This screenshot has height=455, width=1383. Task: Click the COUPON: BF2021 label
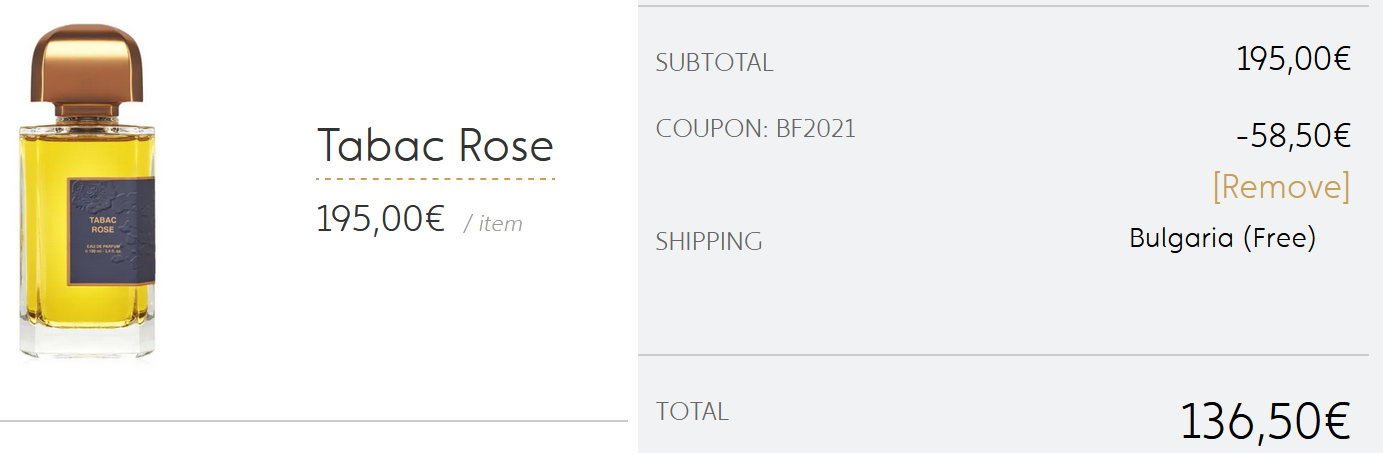click(755, 129)
